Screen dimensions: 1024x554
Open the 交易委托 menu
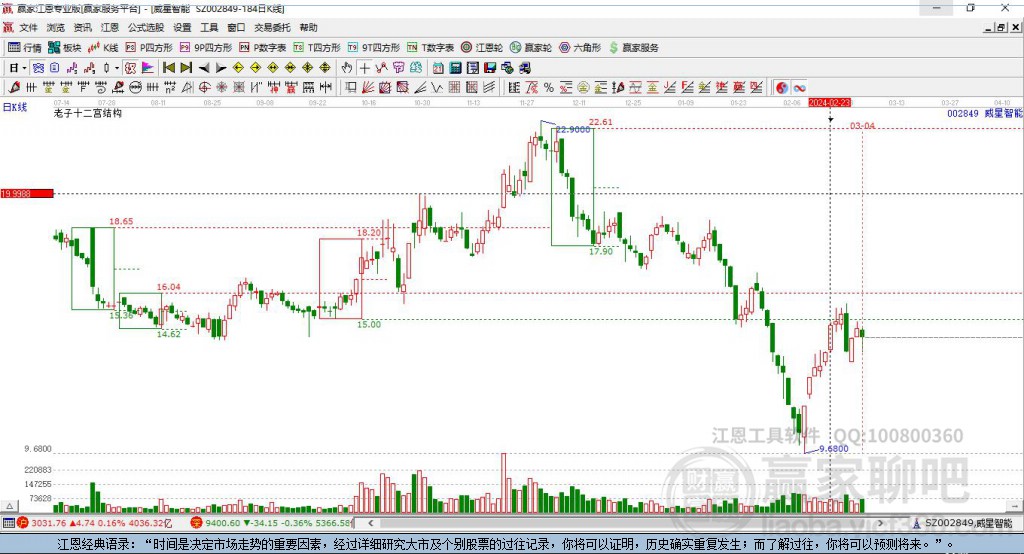272,27
